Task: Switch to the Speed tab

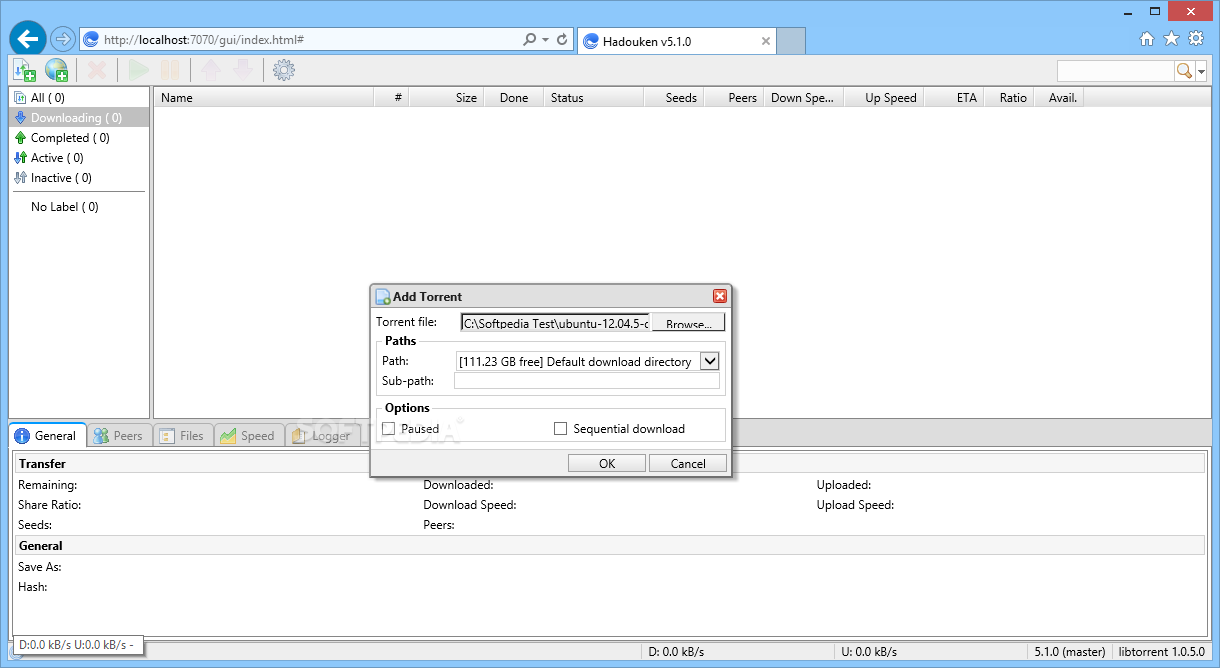Action: [x=247, y=435]
